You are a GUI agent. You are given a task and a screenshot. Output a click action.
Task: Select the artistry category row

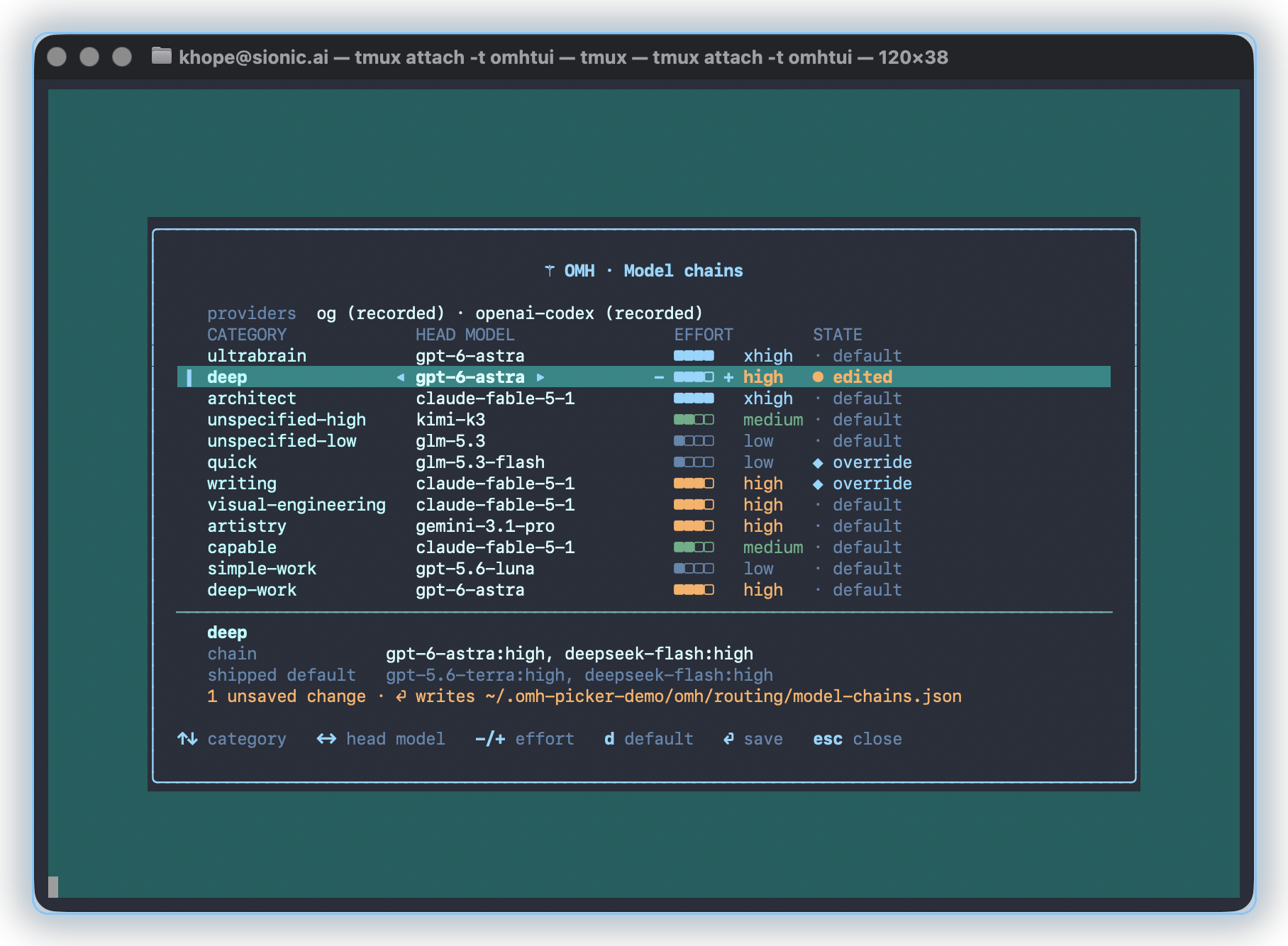(x=644, y=526)
